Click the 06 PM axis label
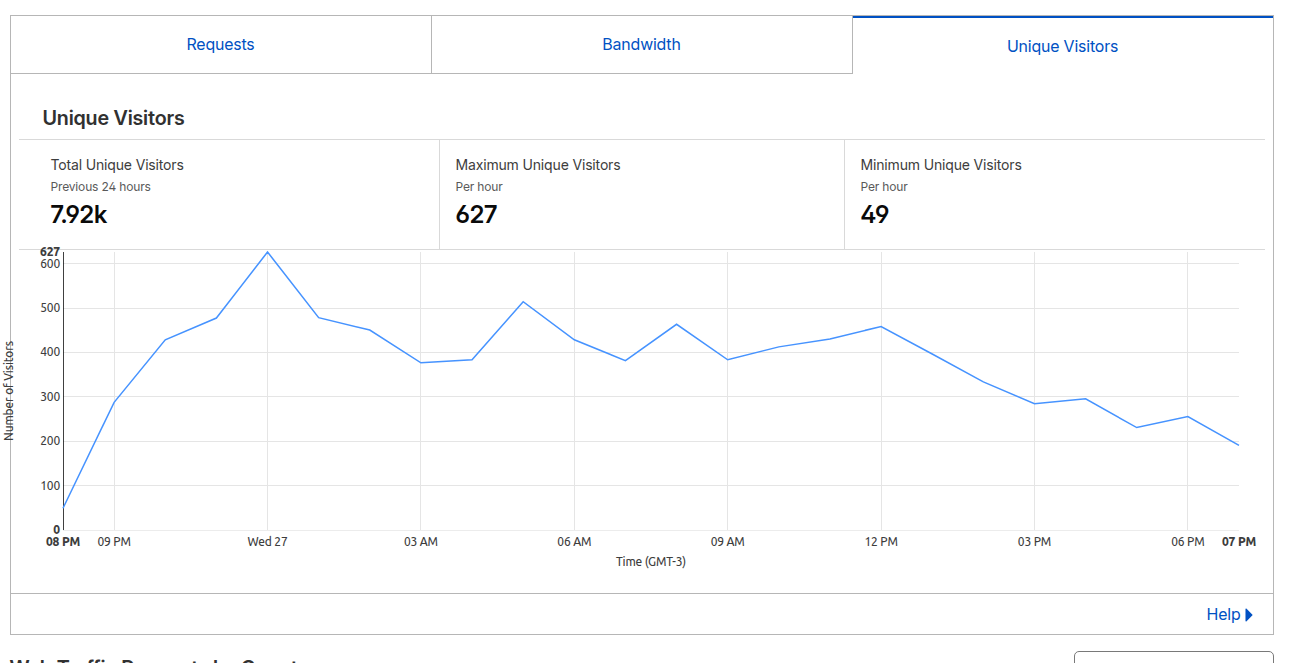1313x663 pixels. click(x=1187, y=542)
